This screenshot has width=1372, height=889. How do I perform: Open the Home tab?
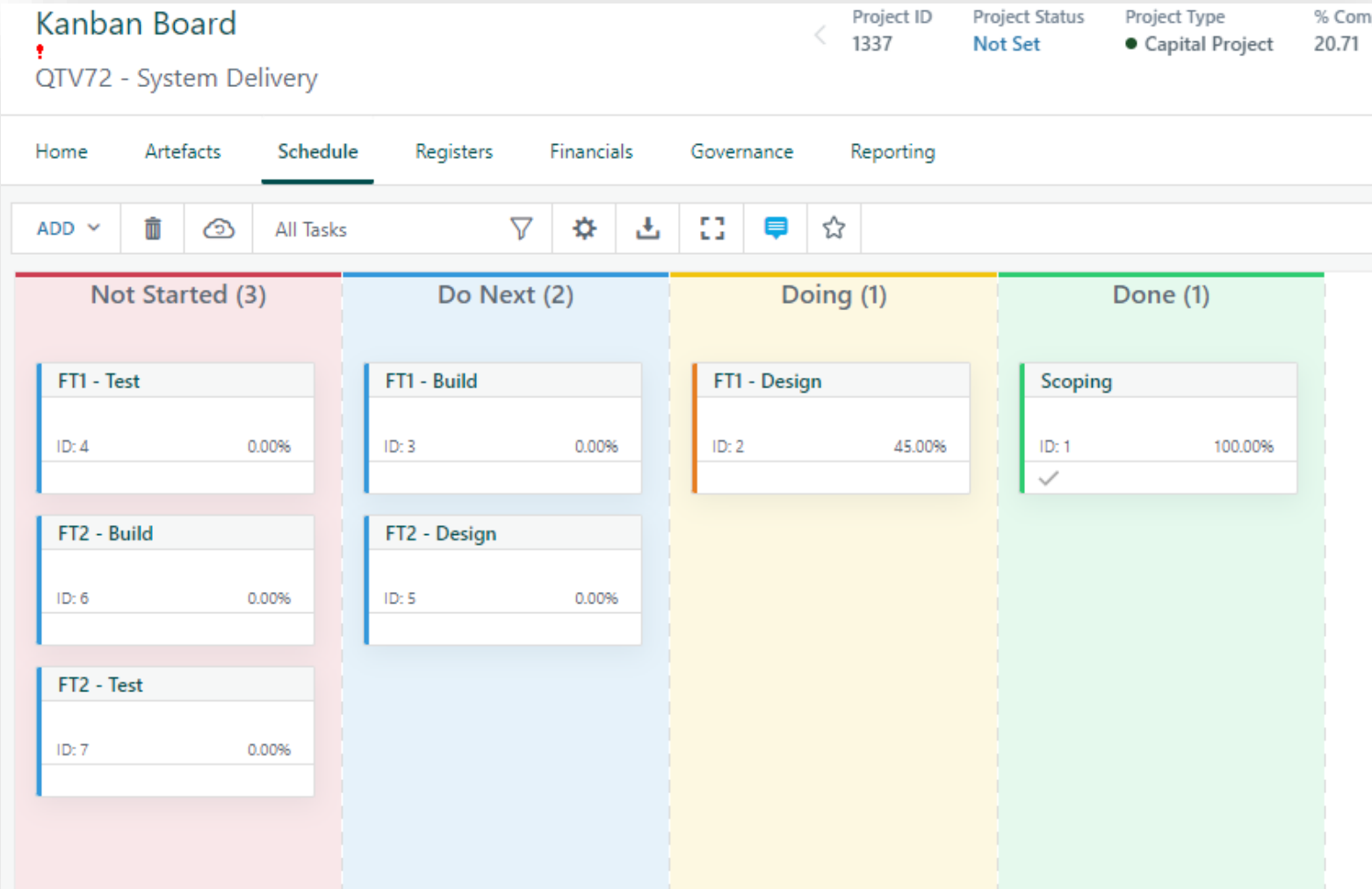click(x=61, y=151)
